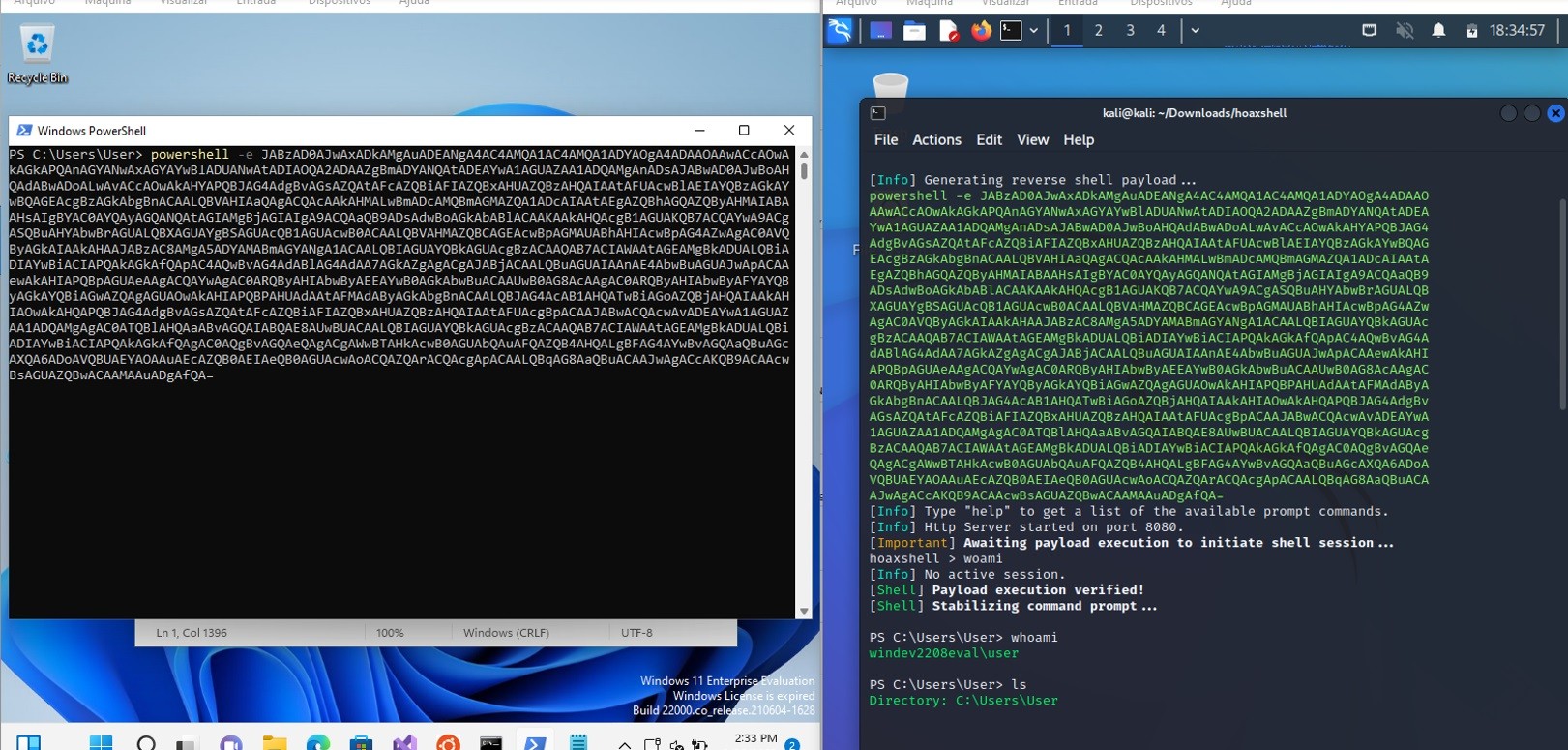
Task: Click the show desktop icon in Kali panel
Action: click(880, 31)
